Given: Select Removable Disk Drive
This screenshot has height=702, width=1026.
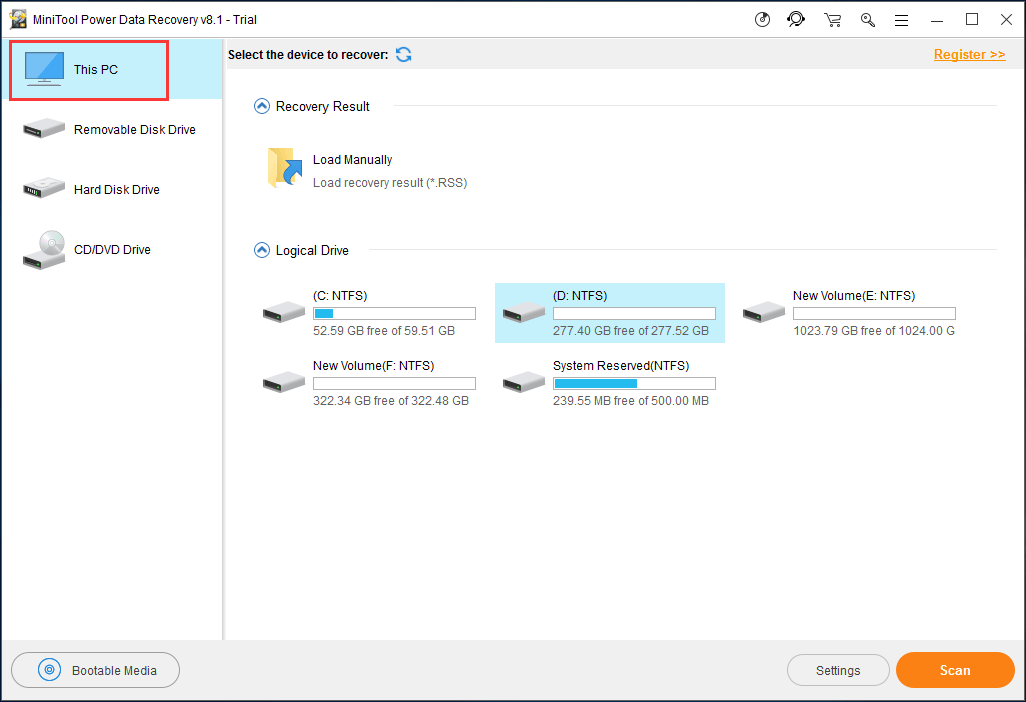Looking at the screenshot, I should tap(113, 130).
